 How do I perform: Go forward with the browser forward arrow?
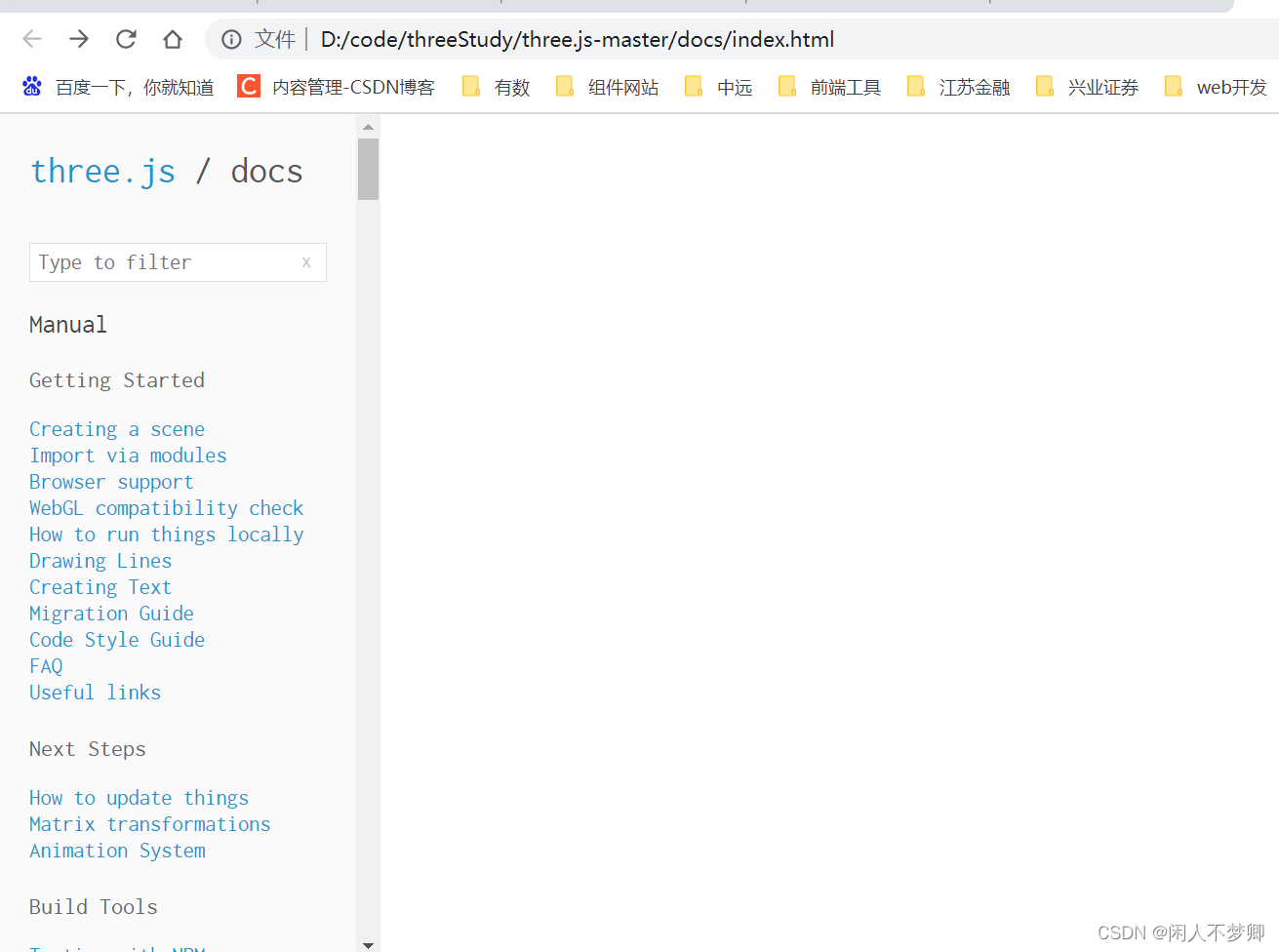pos(79,39)
